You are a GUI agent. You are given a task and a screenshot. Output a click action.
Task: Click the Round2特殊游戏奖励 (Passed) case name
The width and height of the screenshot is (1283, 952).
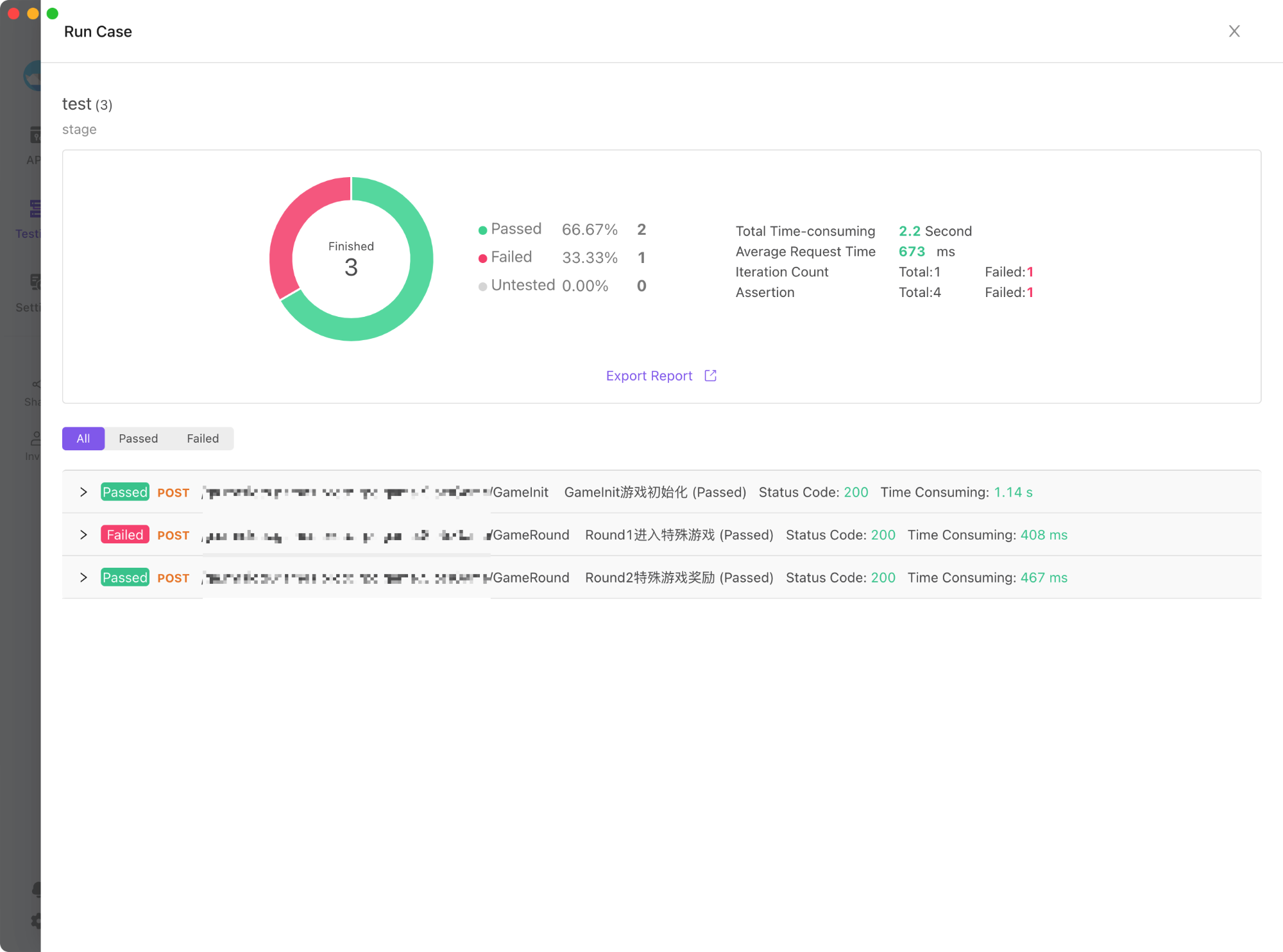679,577
